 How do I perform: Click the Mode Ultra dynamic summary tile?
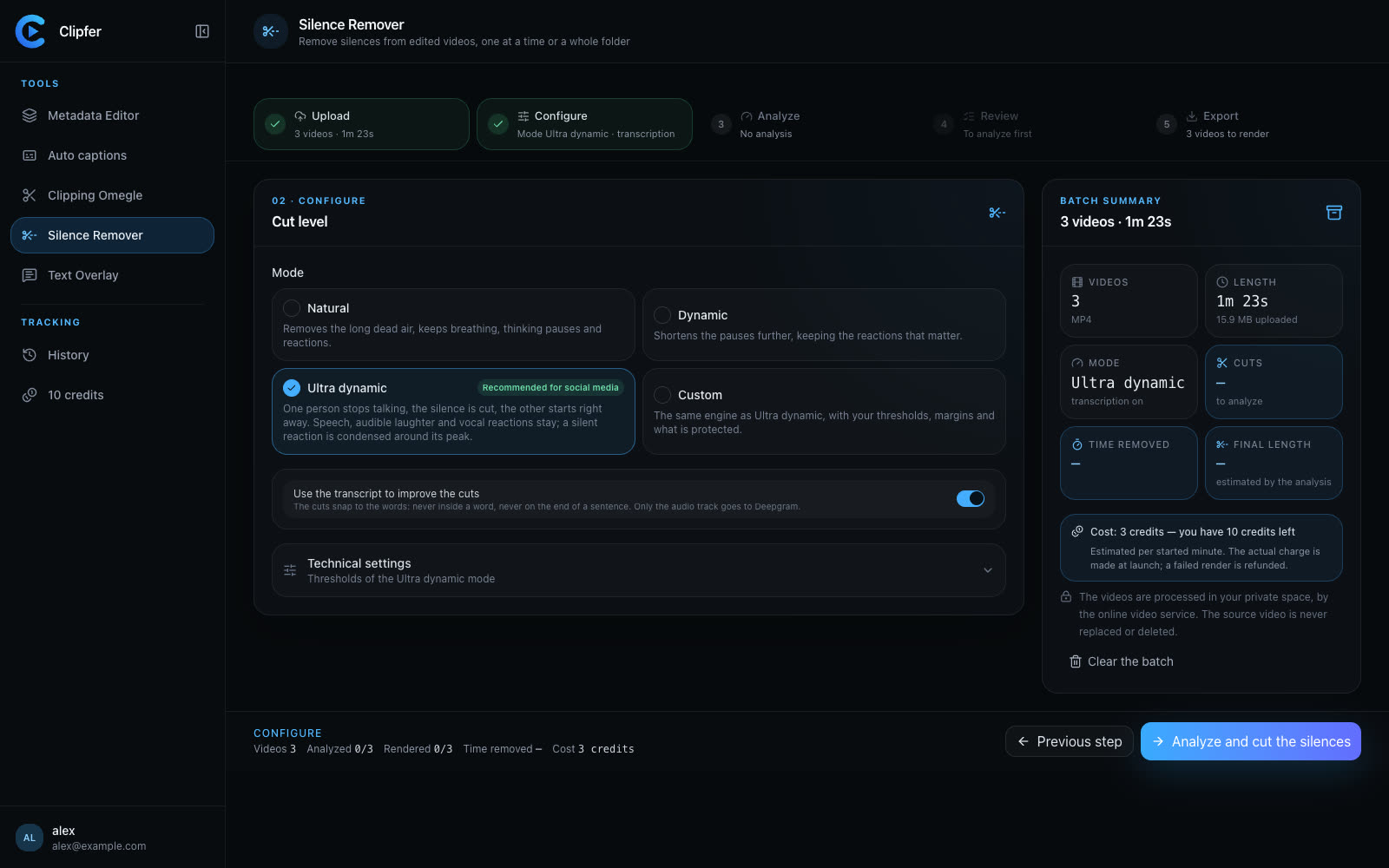click(x=1129, y=382)
